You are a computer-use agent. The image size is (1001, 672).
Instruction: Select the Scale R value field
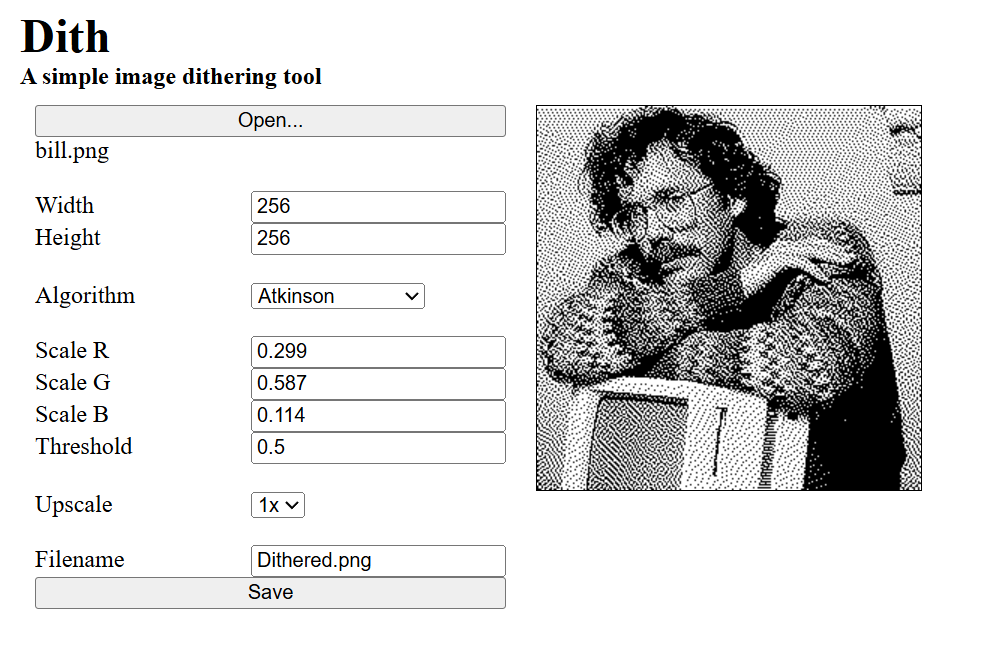click(x=378, y=352)
